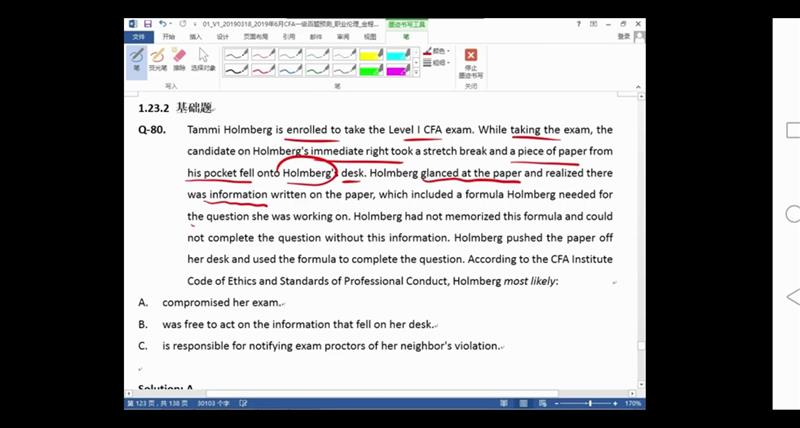Switch to the View ribbon tab
This screenshot has height=428, width=800.
coord(370,37)
